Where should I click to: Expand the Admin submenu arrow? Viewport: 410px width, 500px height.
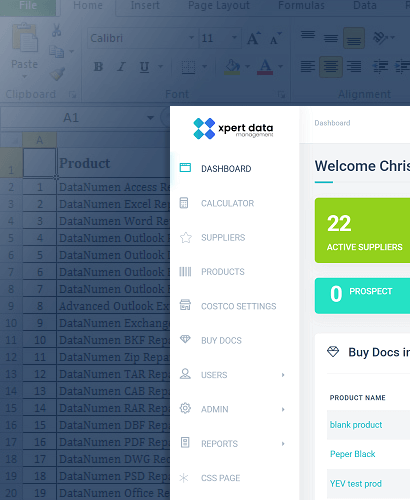283,409
